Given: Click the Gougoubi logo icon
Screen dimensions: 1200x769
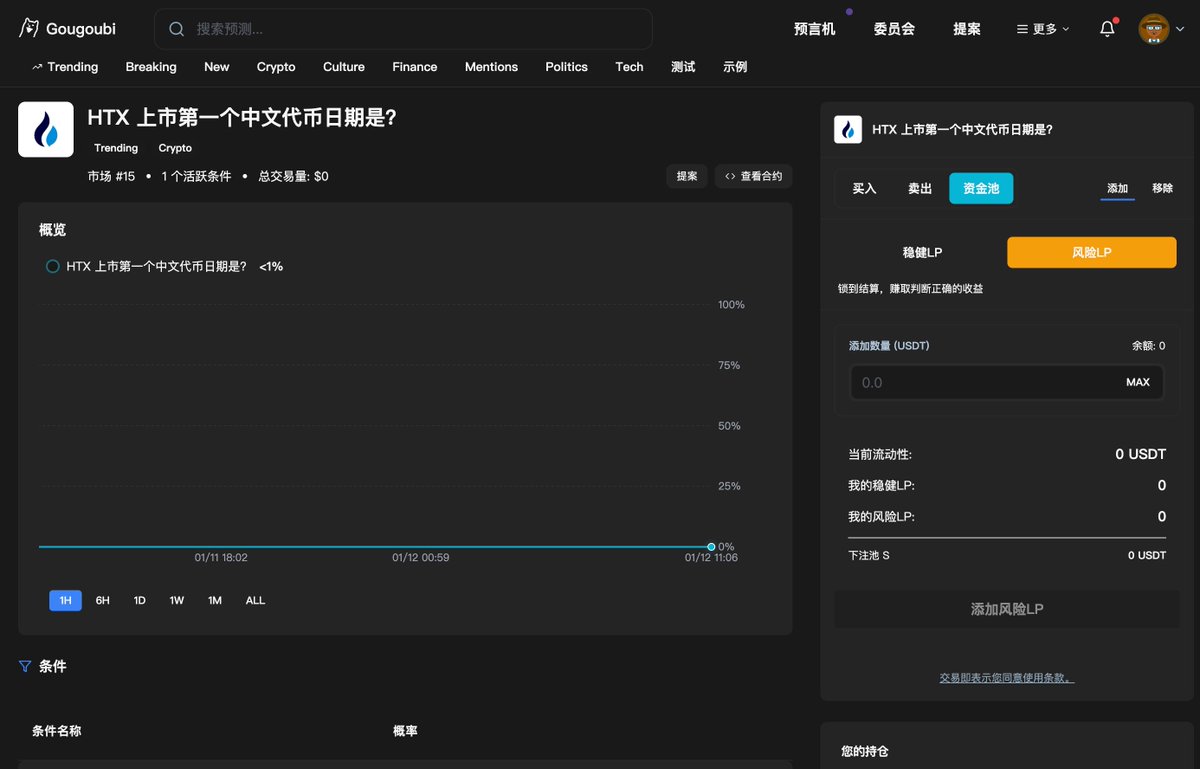Looking at the screenshot, I should click(x=29, y=28).
